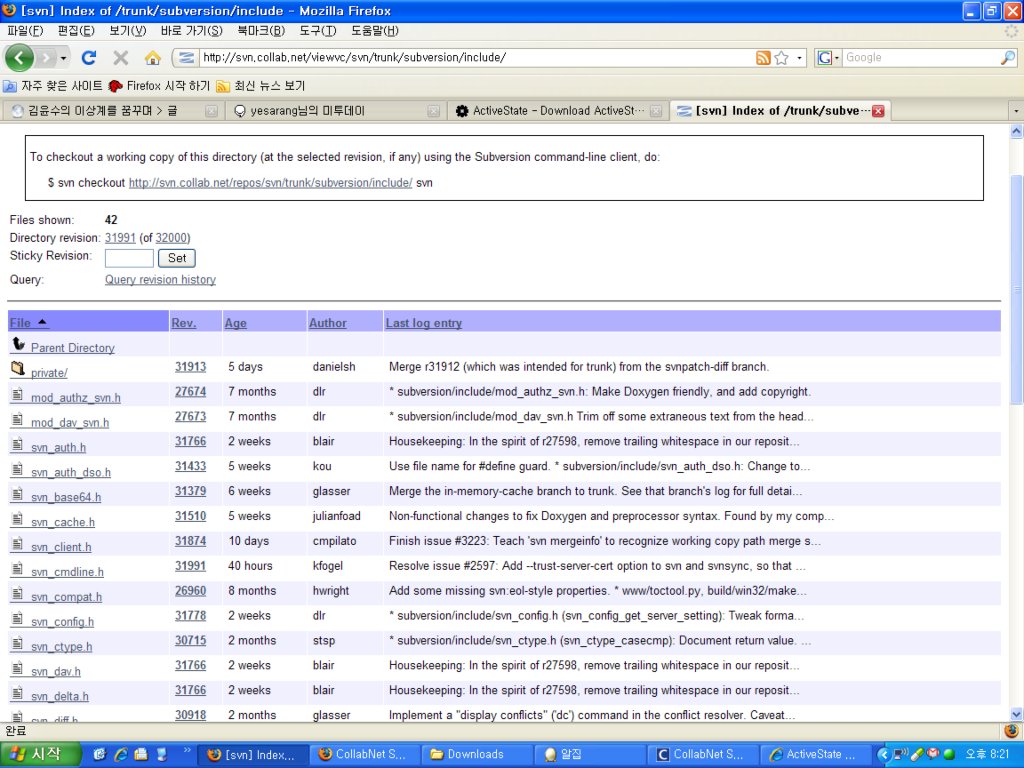Click the Stop loading X icon
Screen dimensions: 1024x768
coord(121,57)
